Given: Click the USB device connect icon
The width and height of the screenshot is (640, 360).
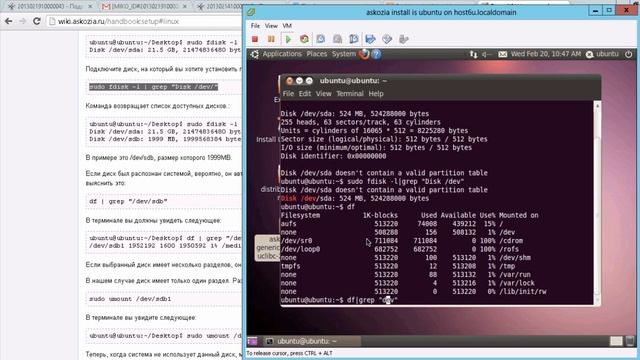Looking at the screenshot, I should pos(404,39).
